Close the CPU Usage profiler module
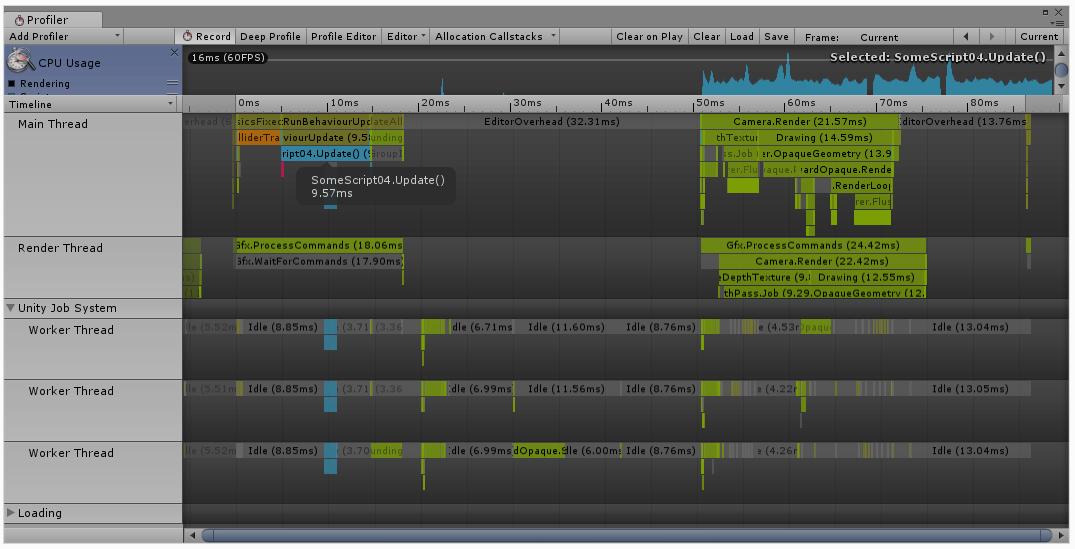Viewport: 1075px width, 549px height. 174,52
